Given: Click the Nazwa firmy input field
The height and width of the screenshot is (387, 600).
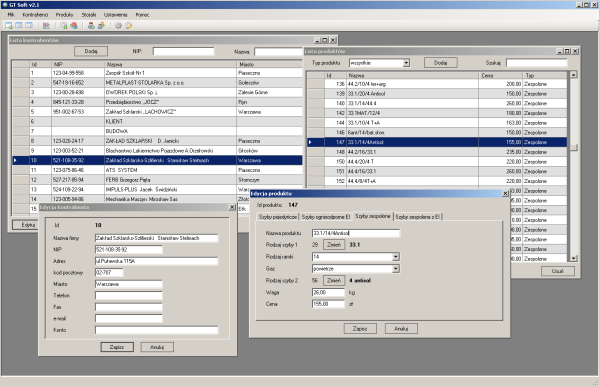Looking at the screenshot, I should [x=157, y=238].
